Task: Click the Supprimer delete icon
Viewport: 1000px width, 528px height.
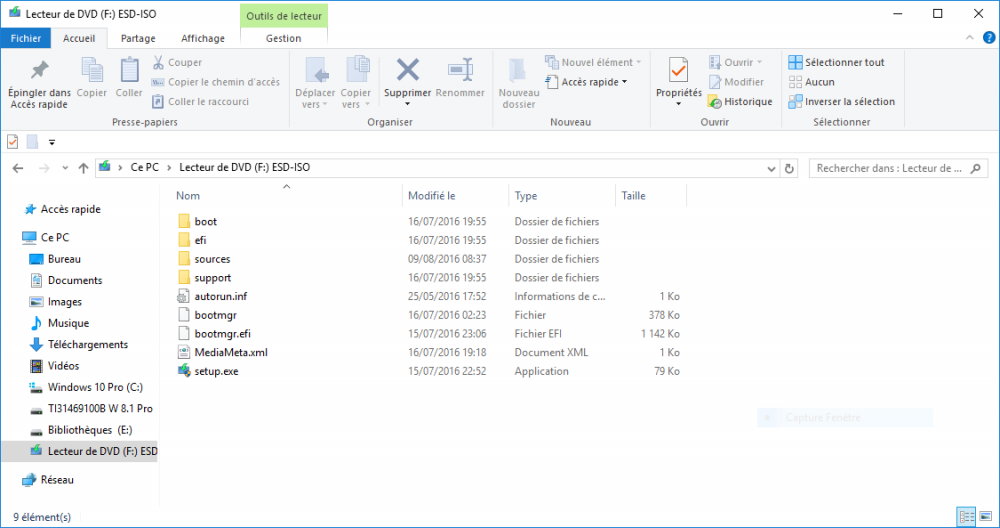Action: (408, 70)
